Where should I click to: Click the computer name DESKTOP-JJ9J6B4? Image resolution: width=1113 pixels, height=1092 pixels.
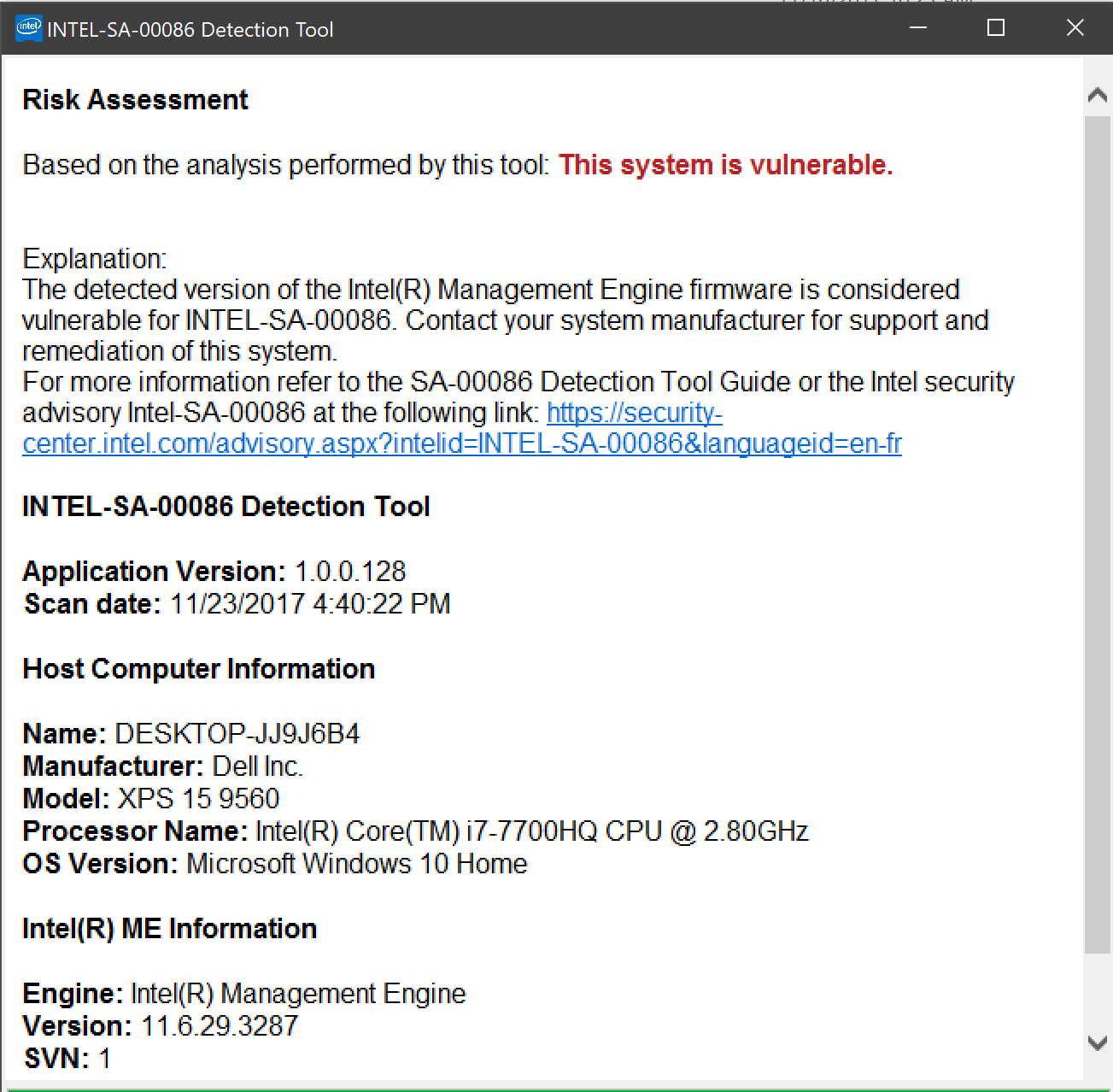tap(237, 734)
